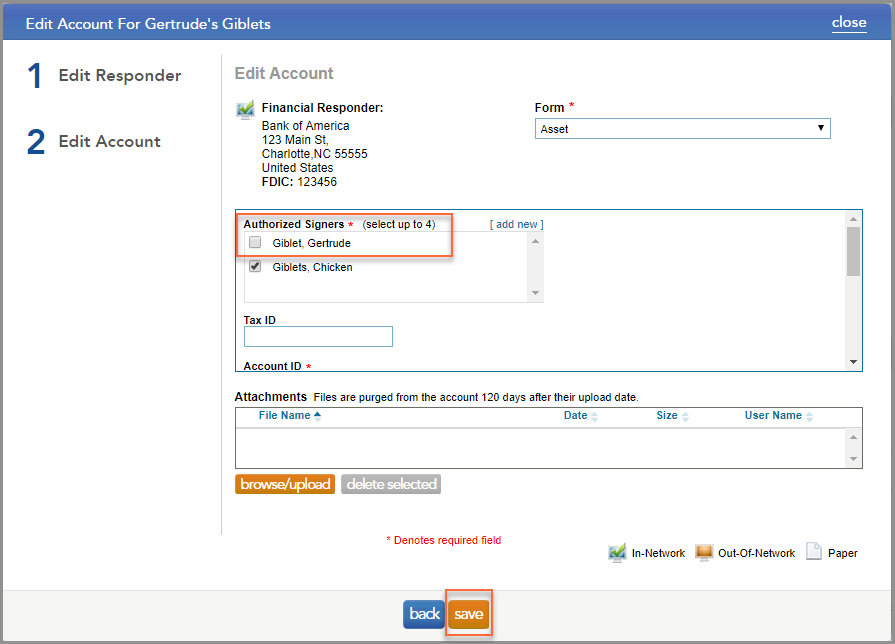Click the In-Network icon beside Financial Responder
This screenshot has width=895, height=644.
tap(245, 110)
